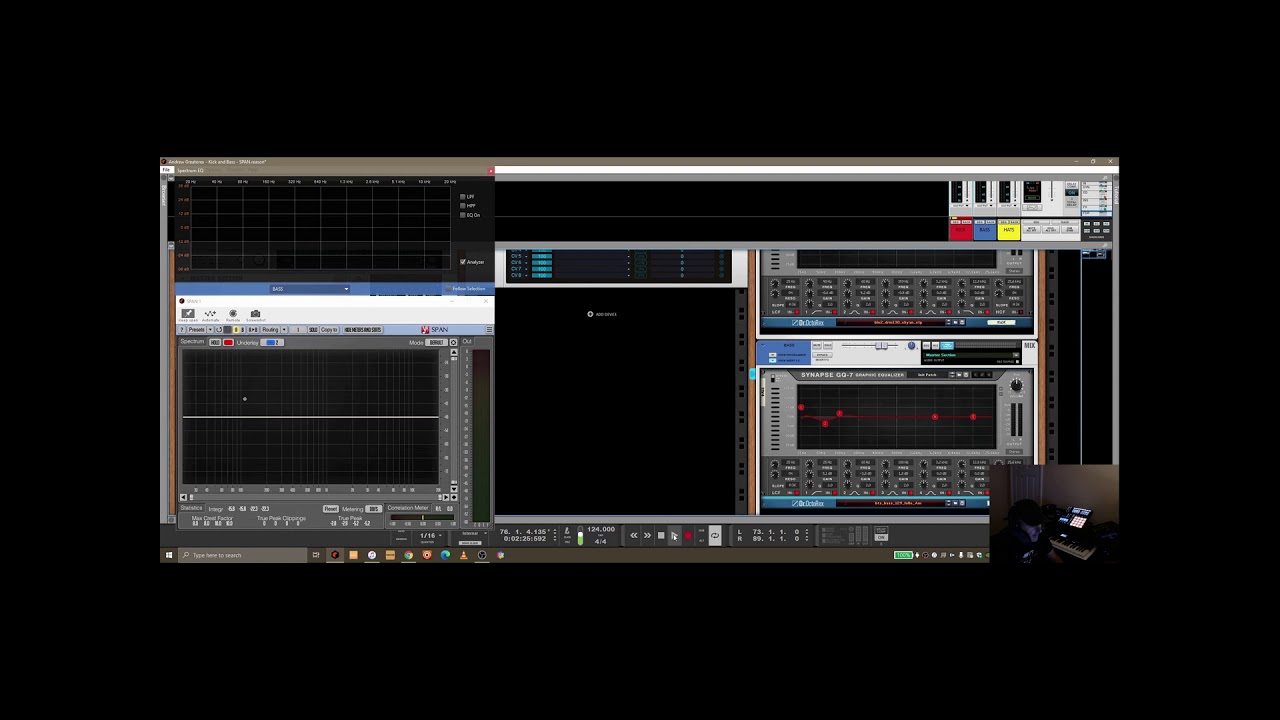Open the Mode DEFAULT selector in SPAN
Viewport: 1280px width, 720px height.
pyautogui.click(x=436, y=343)
